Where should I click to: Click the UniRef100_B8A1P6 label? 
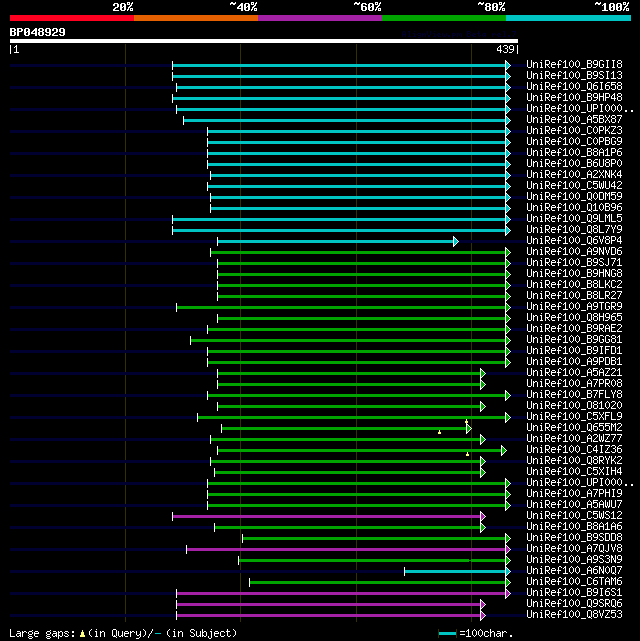coord(574,153)
